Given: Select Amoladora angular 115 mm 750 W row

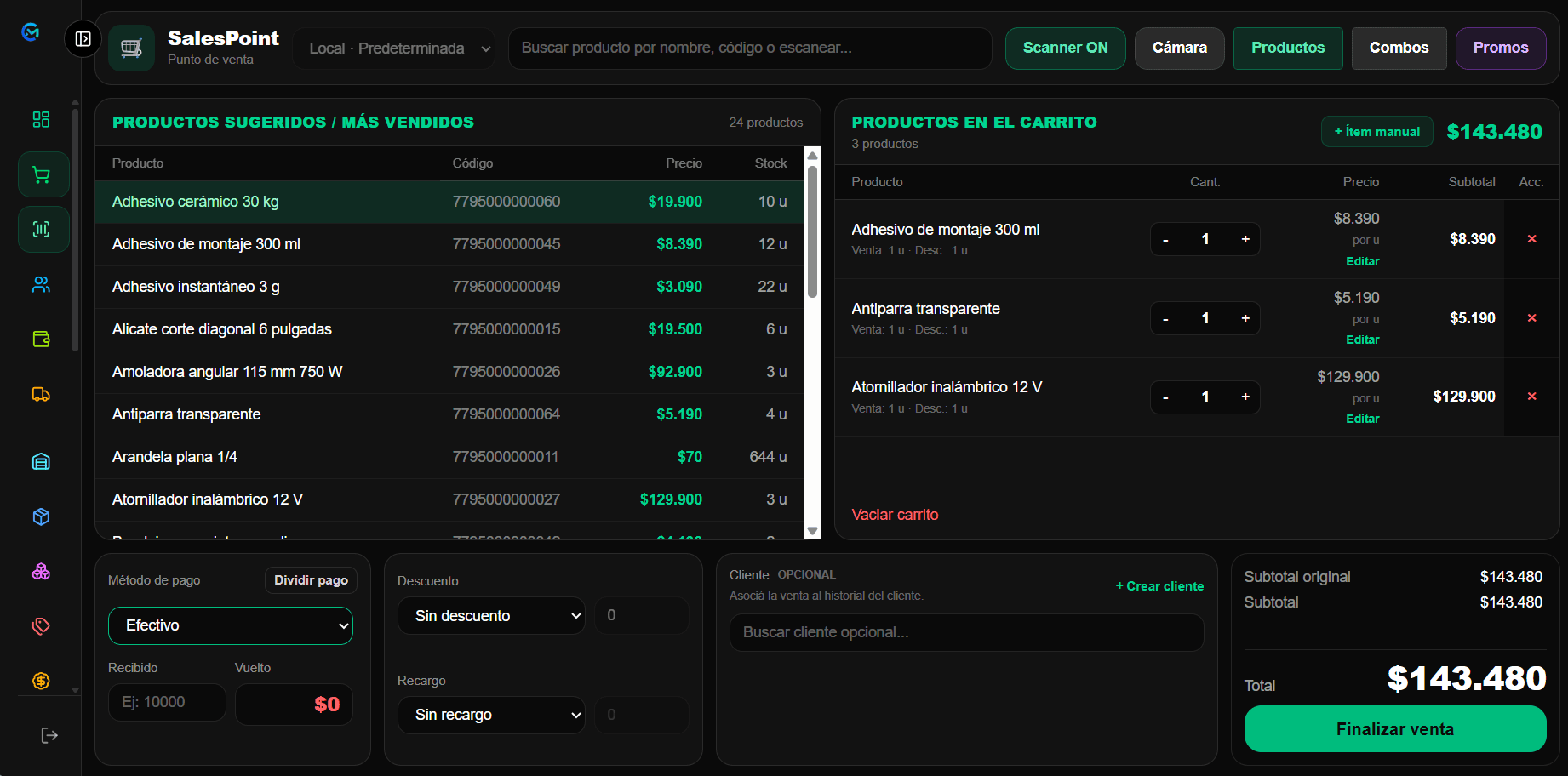Looking at the screenshot, I should [449, 372].
